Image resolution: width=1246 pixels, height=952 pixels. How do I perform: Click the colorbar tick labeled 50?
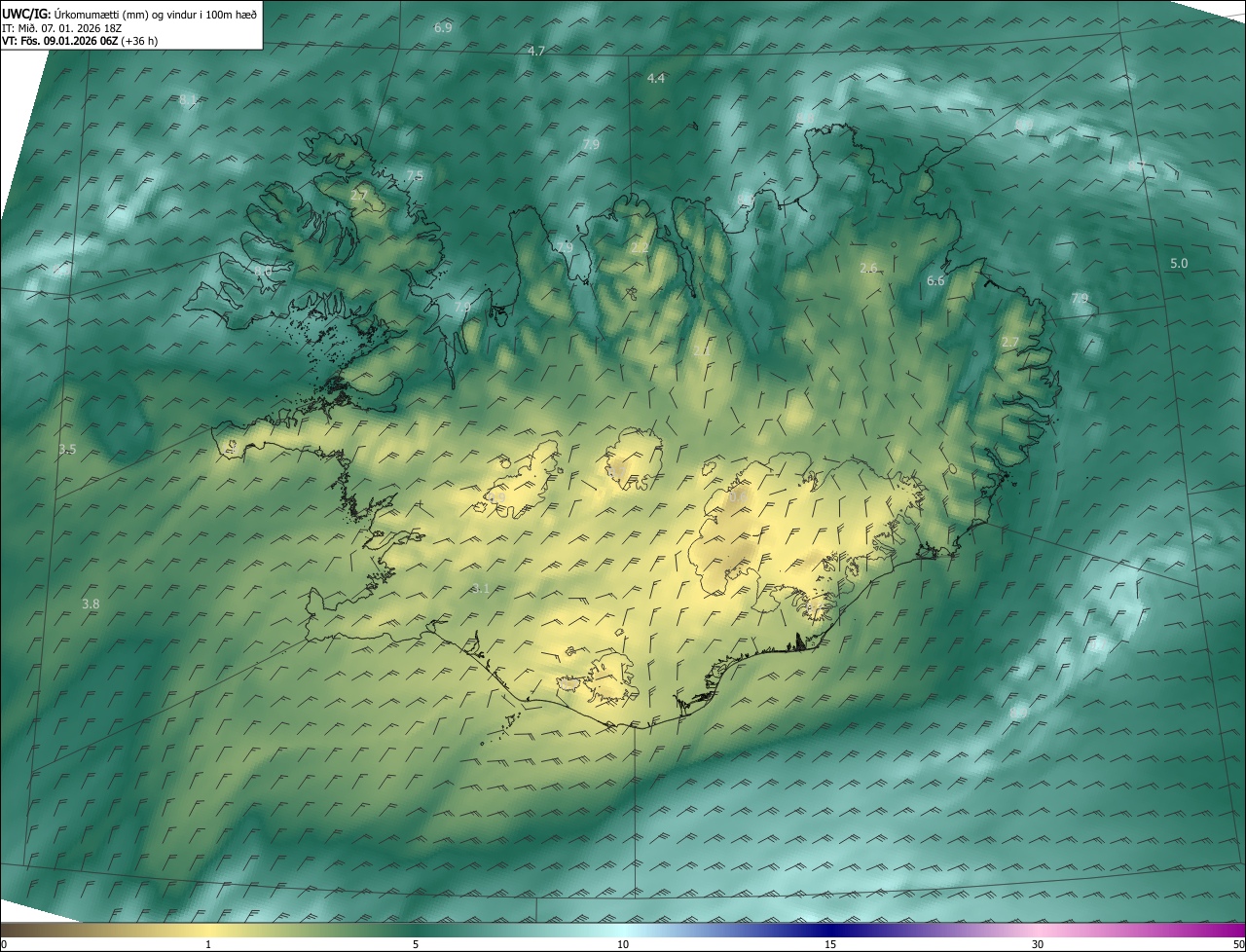tap(1238, 944)
